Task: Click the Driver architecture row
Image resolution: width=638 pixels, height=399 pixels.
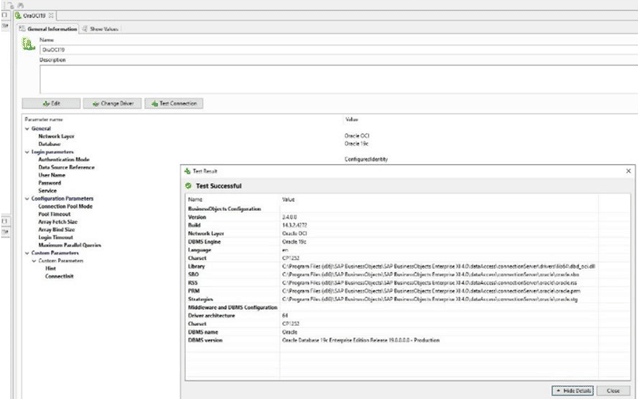Action: tap(407, 316)
